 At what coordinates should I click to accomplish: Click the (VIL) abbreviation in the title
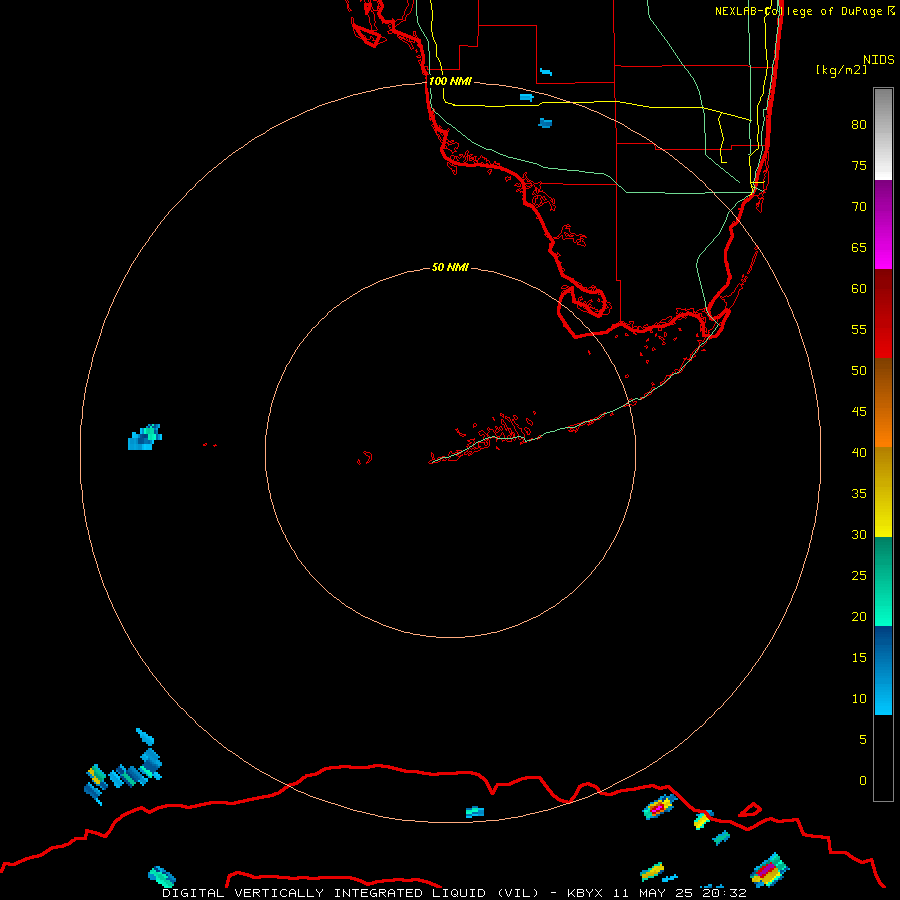point(519,893)
